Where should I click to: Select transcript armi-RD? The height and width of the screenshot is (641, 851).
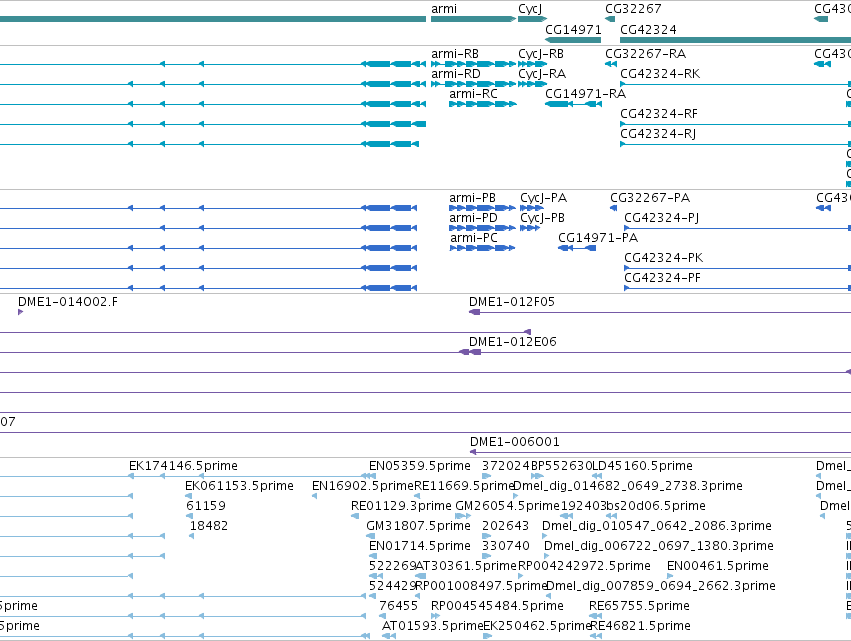[x=473, y=84]
